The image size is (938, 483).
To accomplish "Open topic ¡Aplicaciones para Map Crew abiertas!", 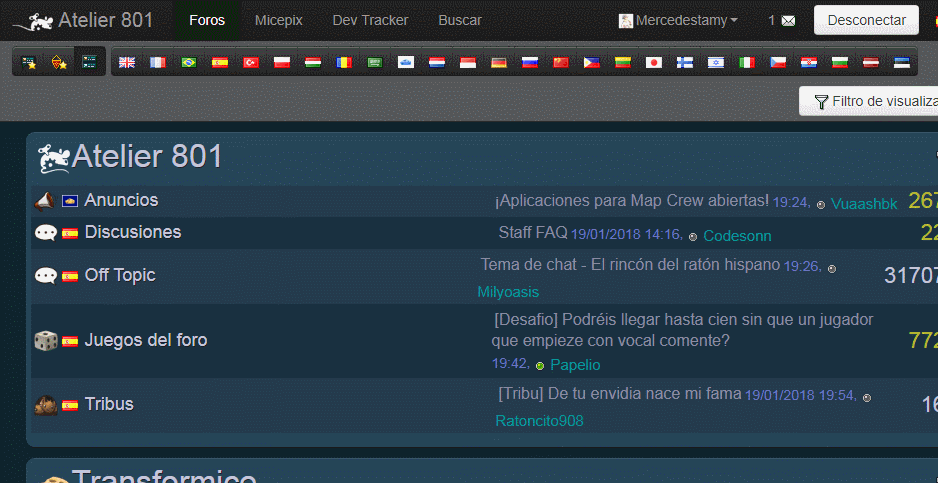I will (x=632, y=201).
